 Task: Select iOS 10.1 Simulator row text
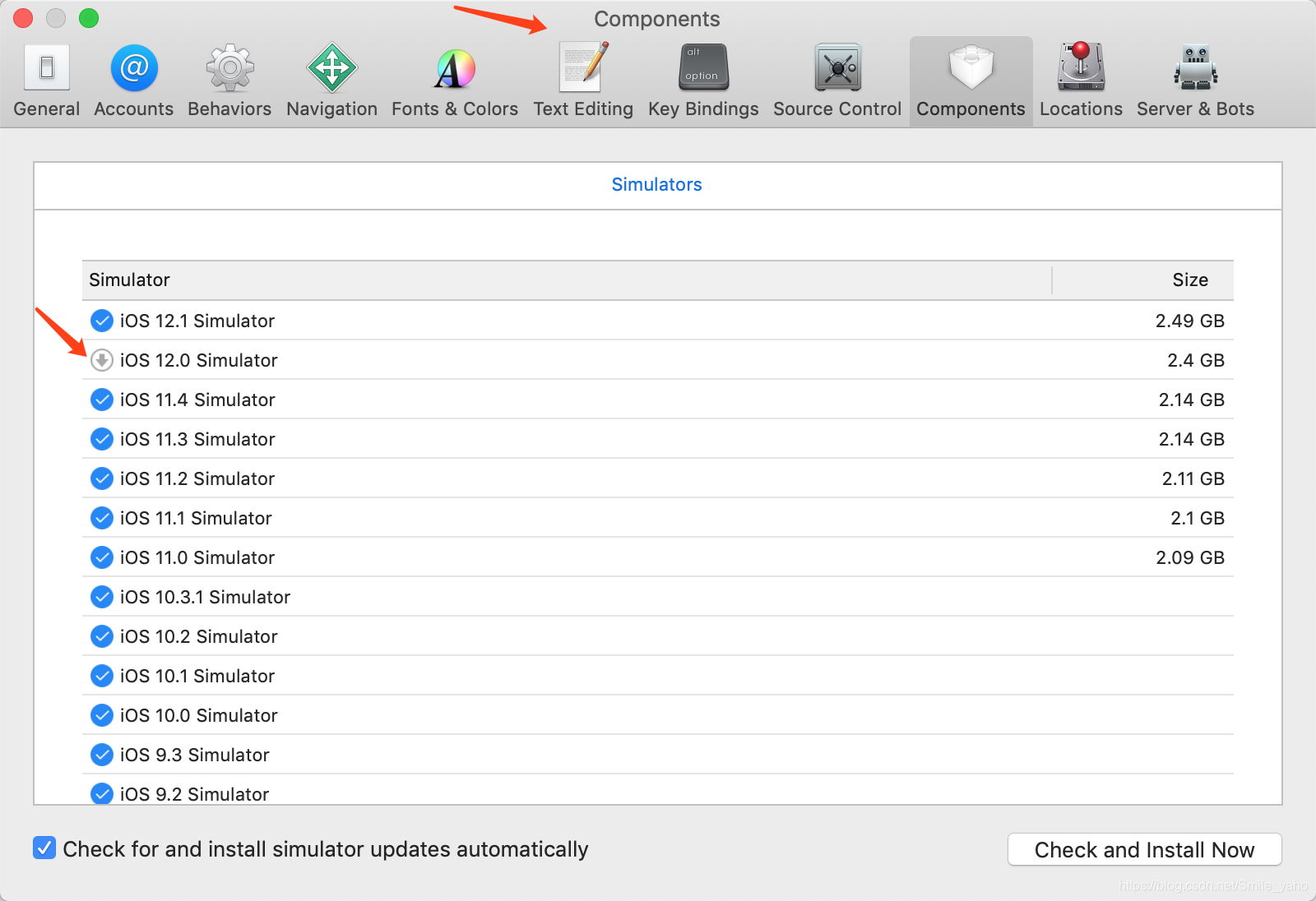coord(197,676)
